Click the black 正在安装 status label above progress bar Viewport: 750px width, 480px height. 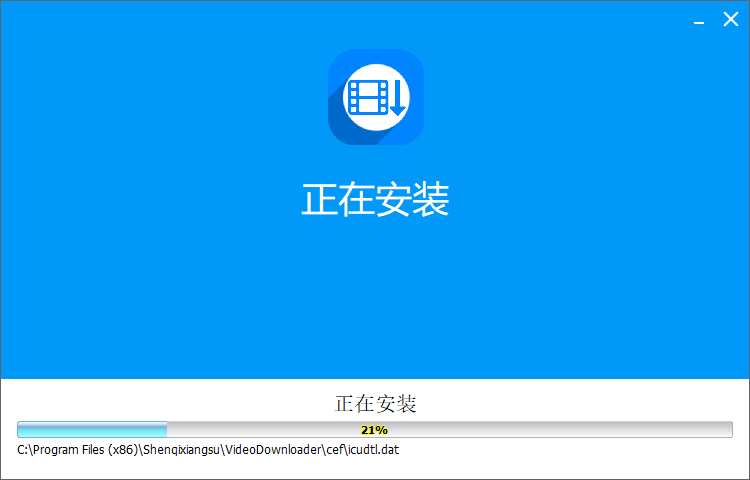375,404
